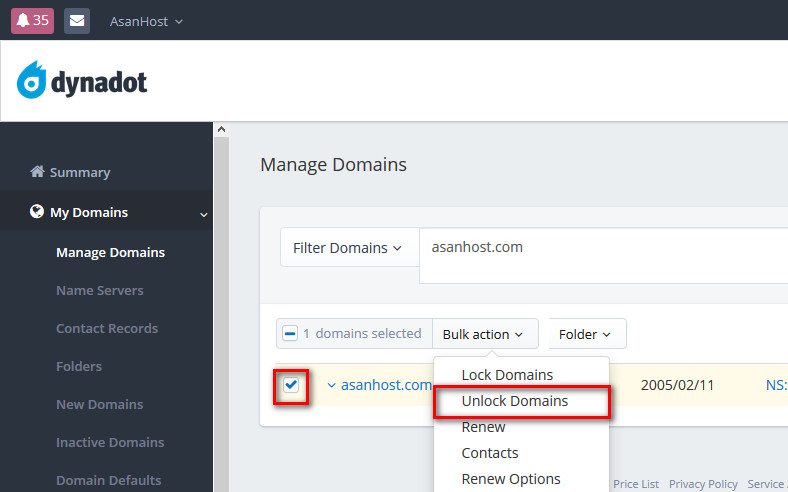
Task: Open Name Servers in the sidebar
Action: [x=100, y=290]
